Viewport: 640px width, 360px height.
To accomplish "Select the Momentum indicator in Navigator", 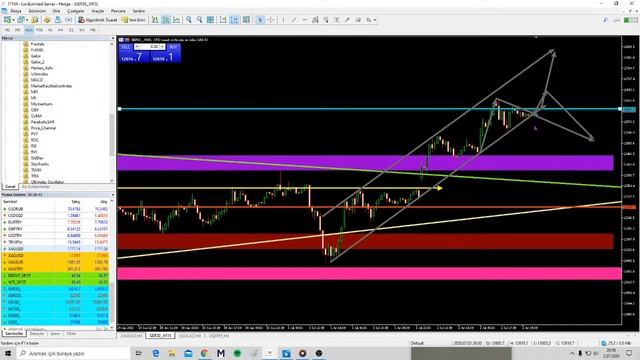I will point(41,104).
